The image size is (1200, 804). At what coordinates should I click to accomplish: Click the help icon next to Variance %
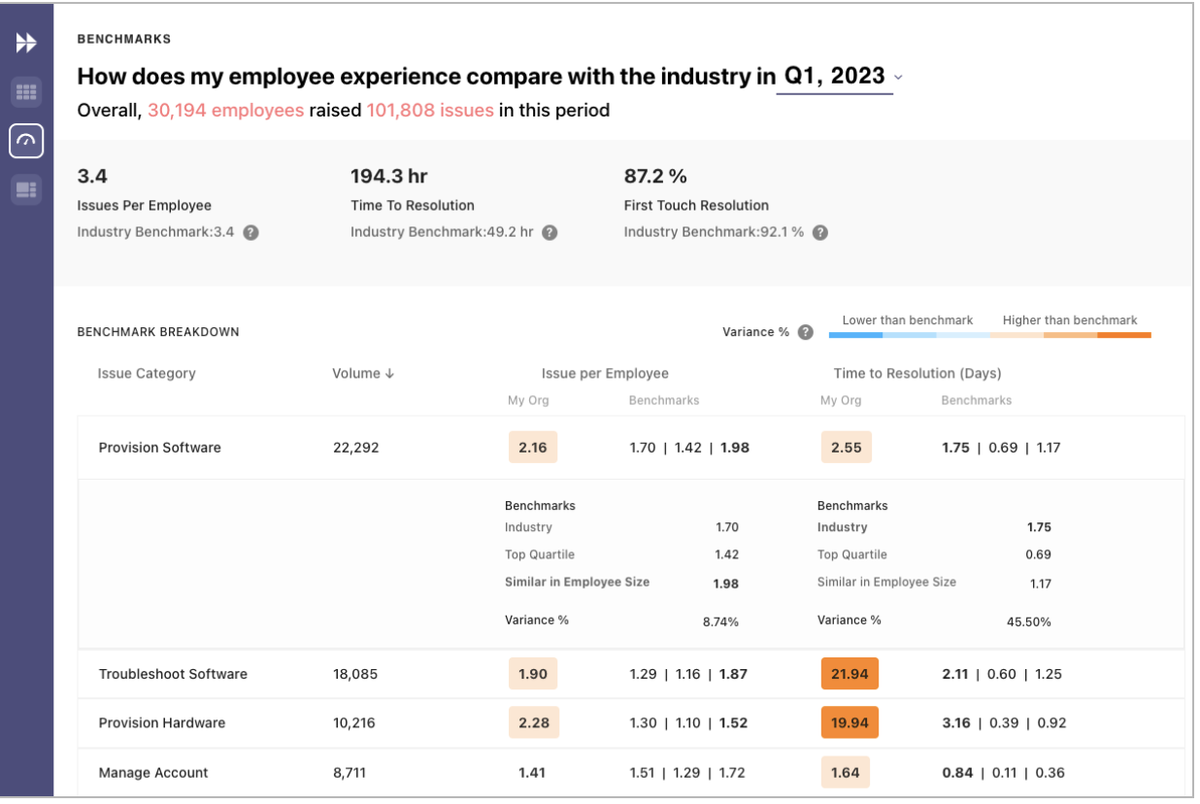806,331
